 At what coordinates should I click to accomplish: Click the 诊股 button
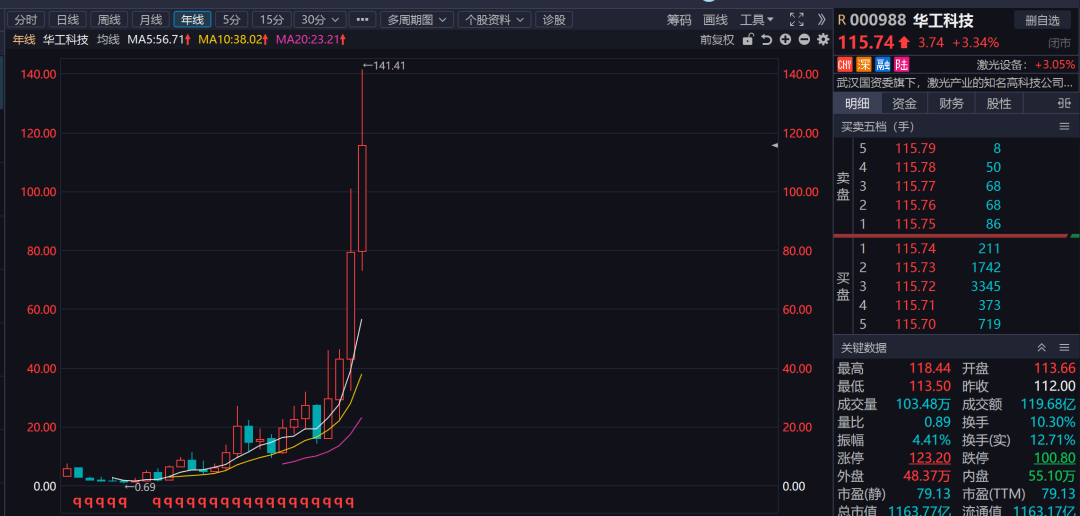point(553,19)
